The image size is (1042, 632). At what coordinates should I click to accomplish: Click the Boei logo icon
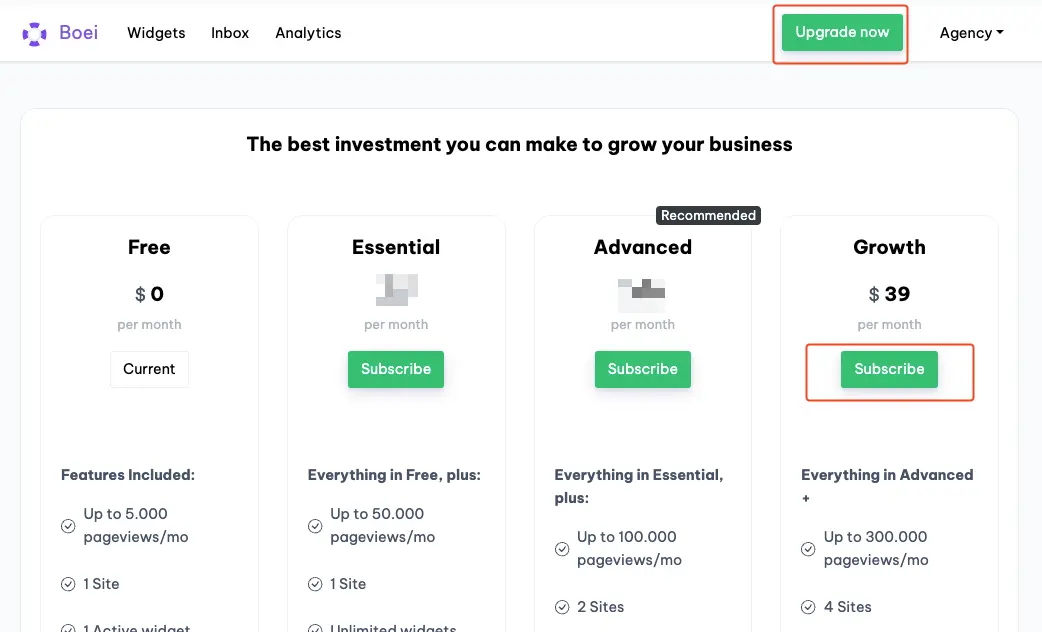(35, 33)
